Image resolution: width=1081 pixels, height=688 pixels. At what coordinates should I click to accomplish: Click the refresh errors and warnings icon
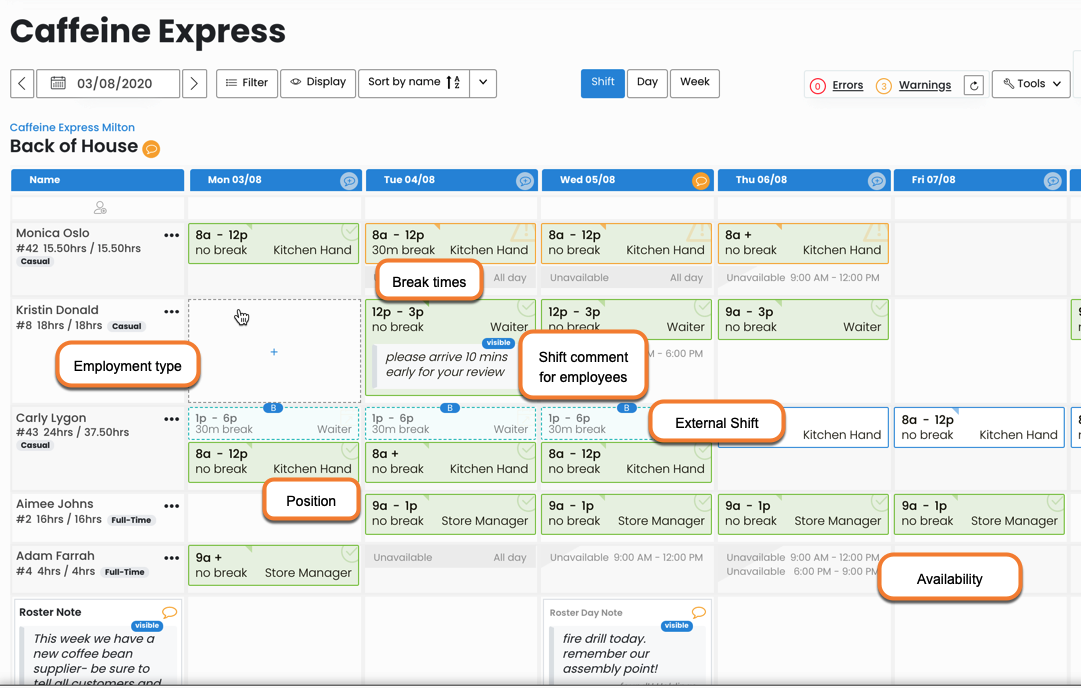974,85
